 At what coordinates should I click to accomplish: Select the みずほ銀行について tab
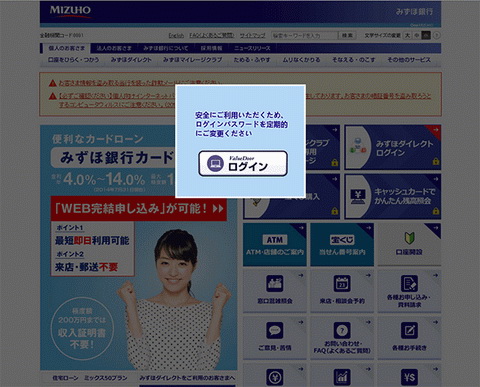166,48
